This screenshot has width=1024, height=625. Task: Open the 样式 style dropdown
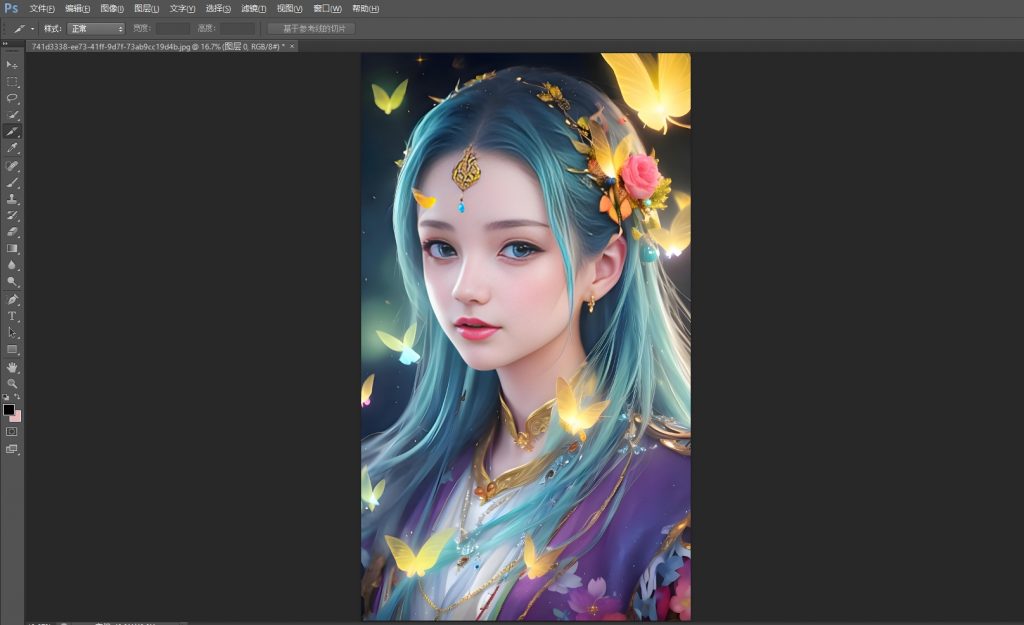(x=95, y=29)
